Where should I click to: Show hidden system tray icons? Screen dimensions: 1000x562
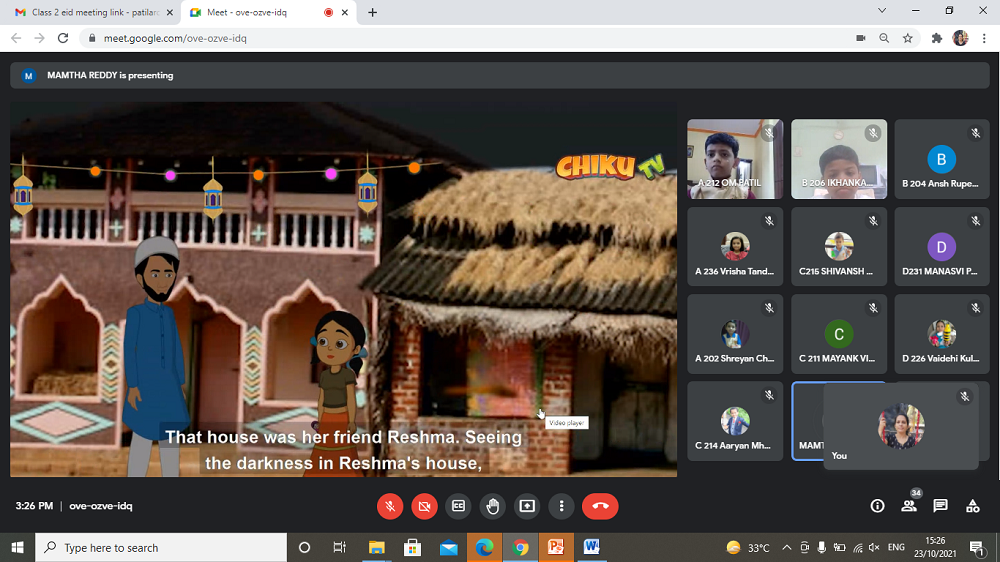coord(786,548)
